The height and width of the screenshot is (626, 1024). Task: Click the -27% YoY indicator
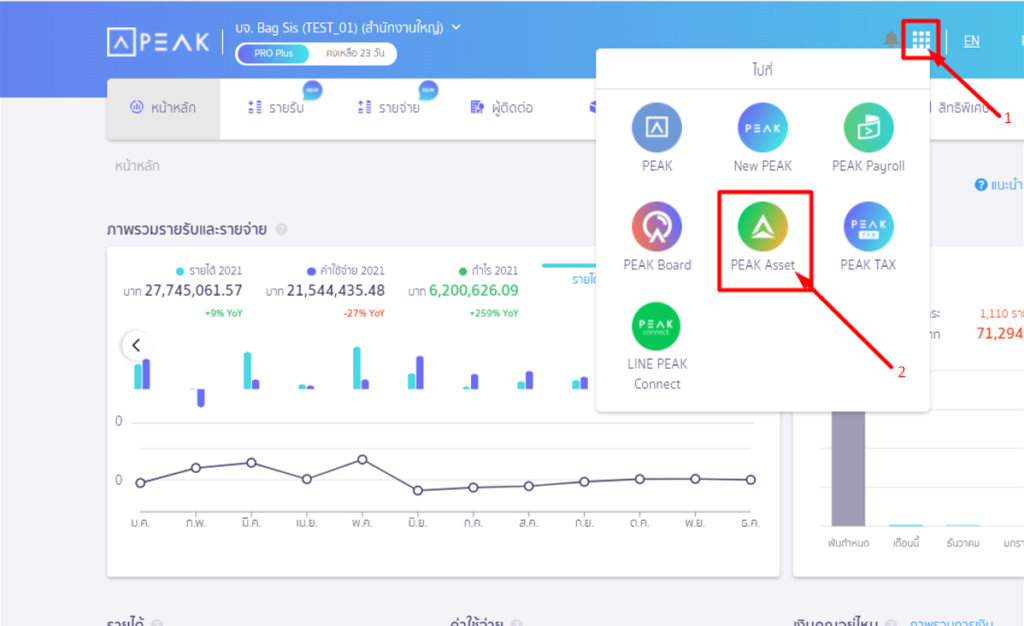[x=364, y=313]
